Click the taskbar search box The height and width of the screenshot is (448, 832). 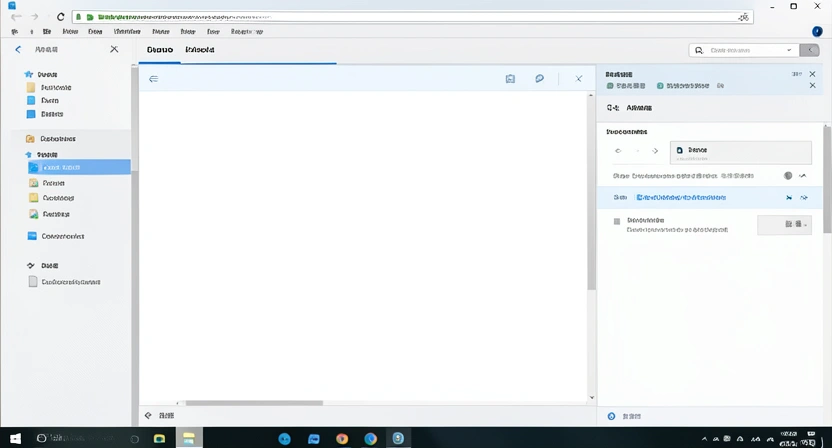click(88, 438)
